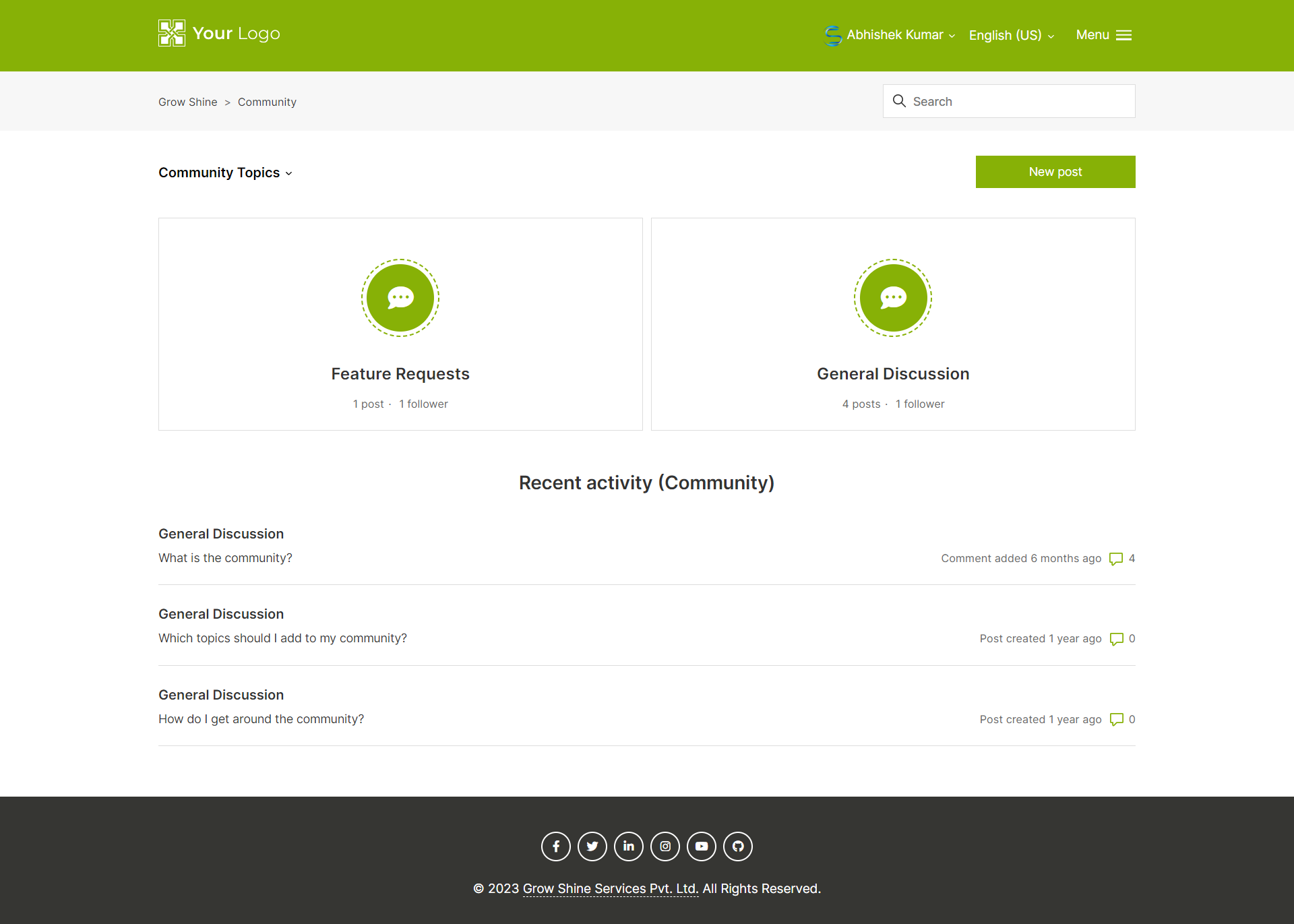Screen dimensions: 1294x924
Task: Go to Grow Shine breadcrumb
Action: click(187, 102)
